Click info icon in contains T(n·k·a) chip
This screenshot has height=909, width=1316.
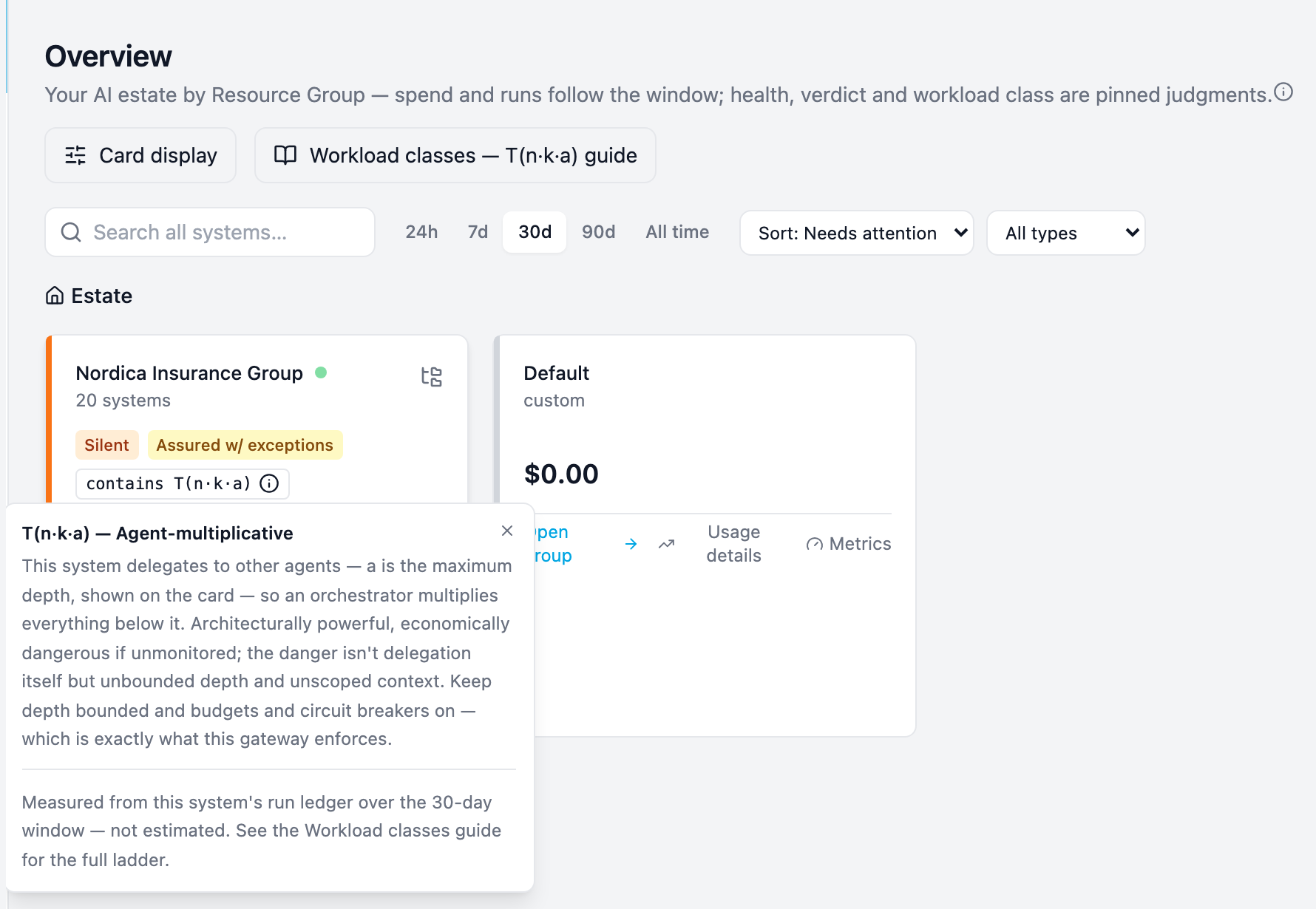pyautogui.click(x=270, y=483)
